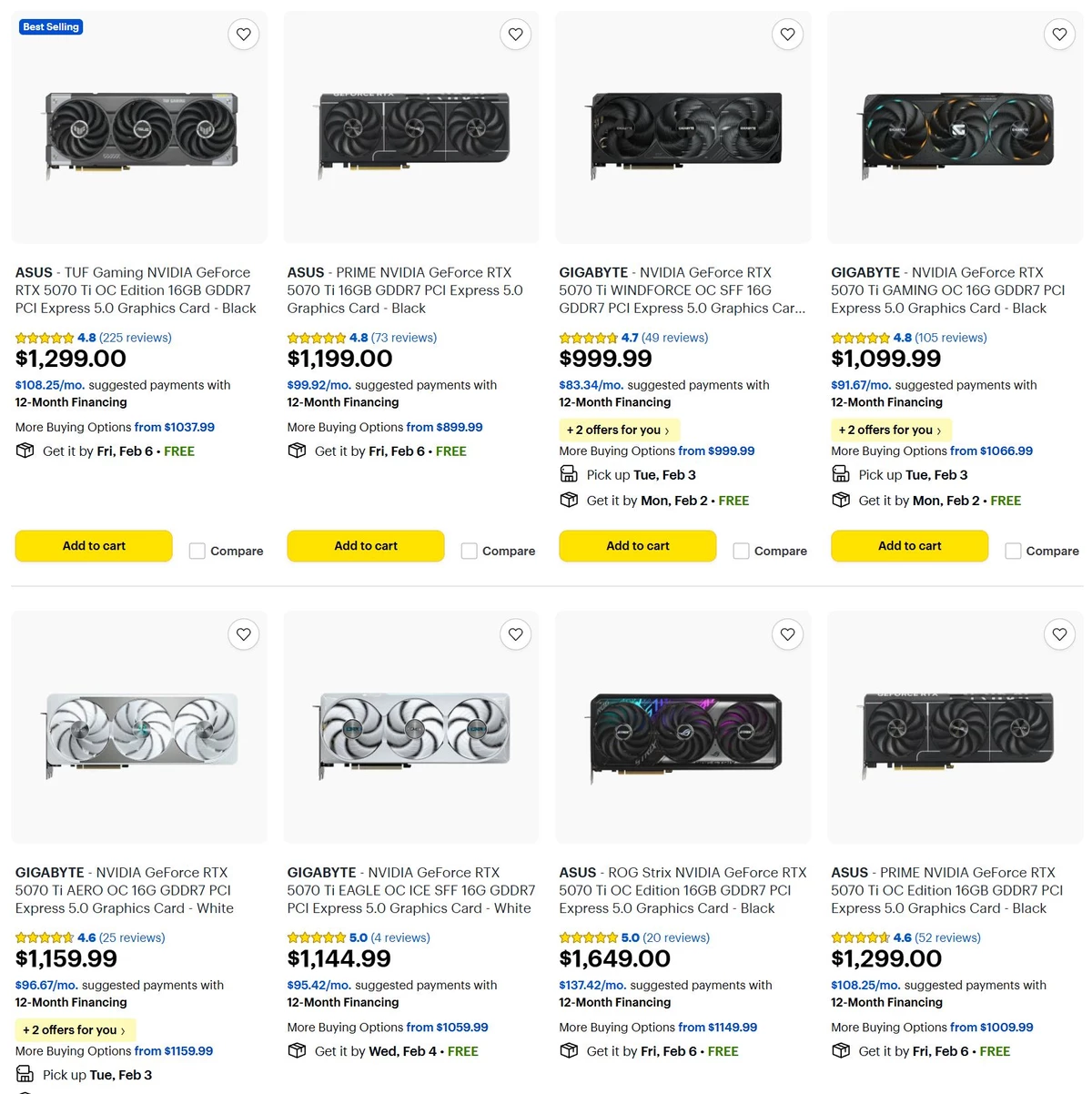Tick the Compare checkbox for ASUS PRIME card

tap(469, 551)
